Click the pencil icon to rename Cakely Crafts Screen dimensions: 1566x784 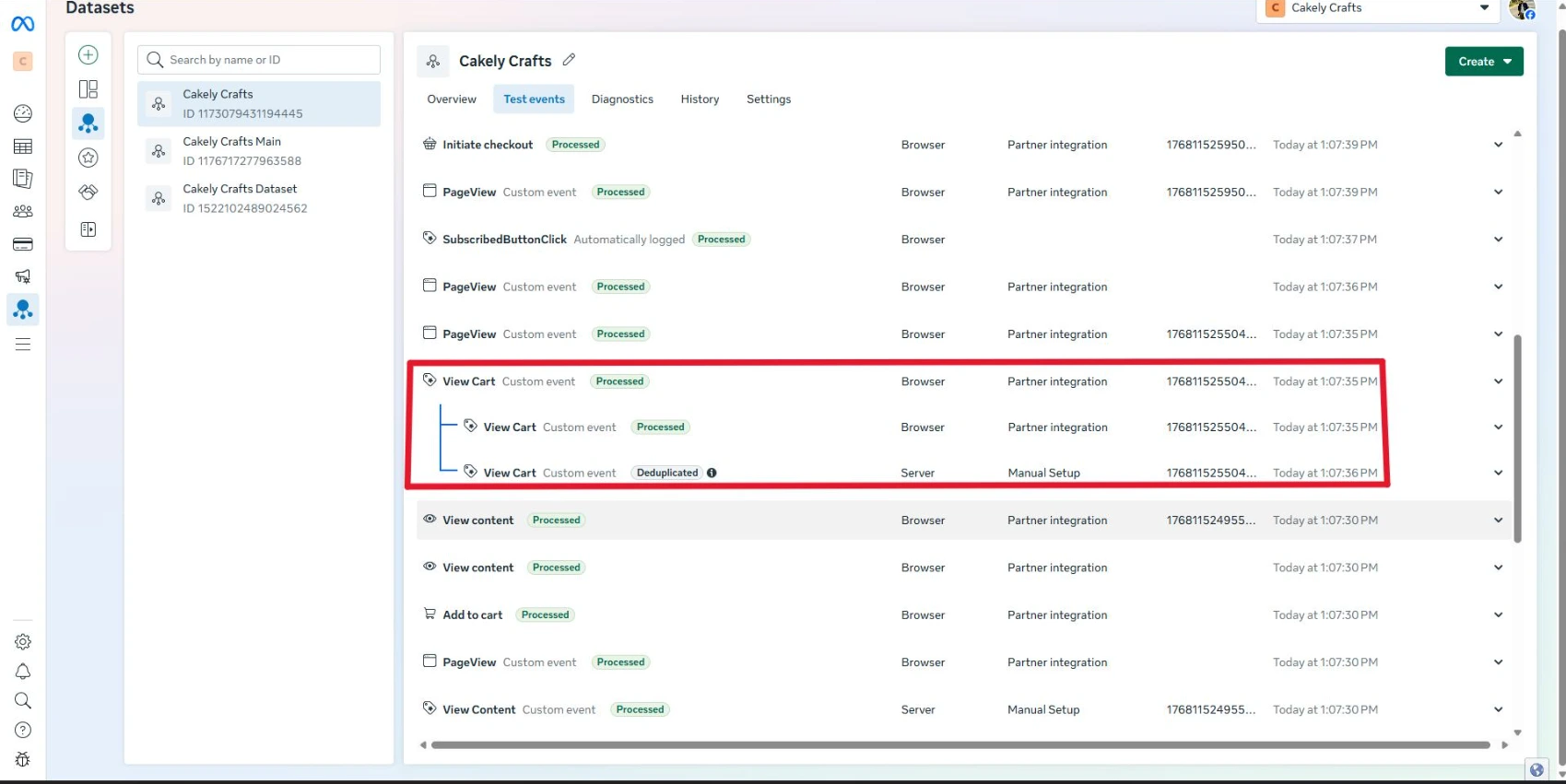[569, 60]
